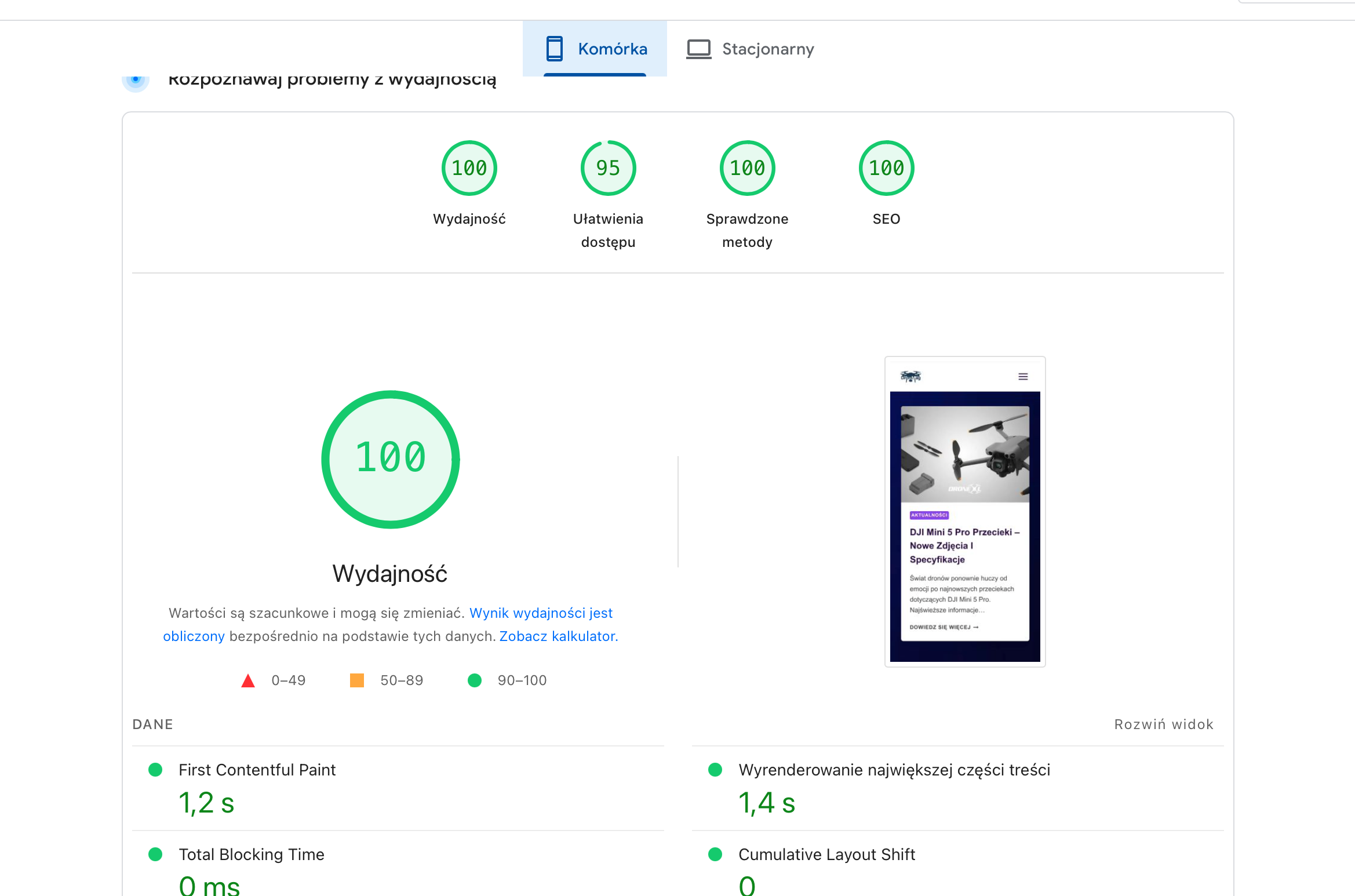Viewport: 1355px width, 896px height.
Task: Click the SEO score gauge
Action: pyautogui.click(x=886, y=168)
